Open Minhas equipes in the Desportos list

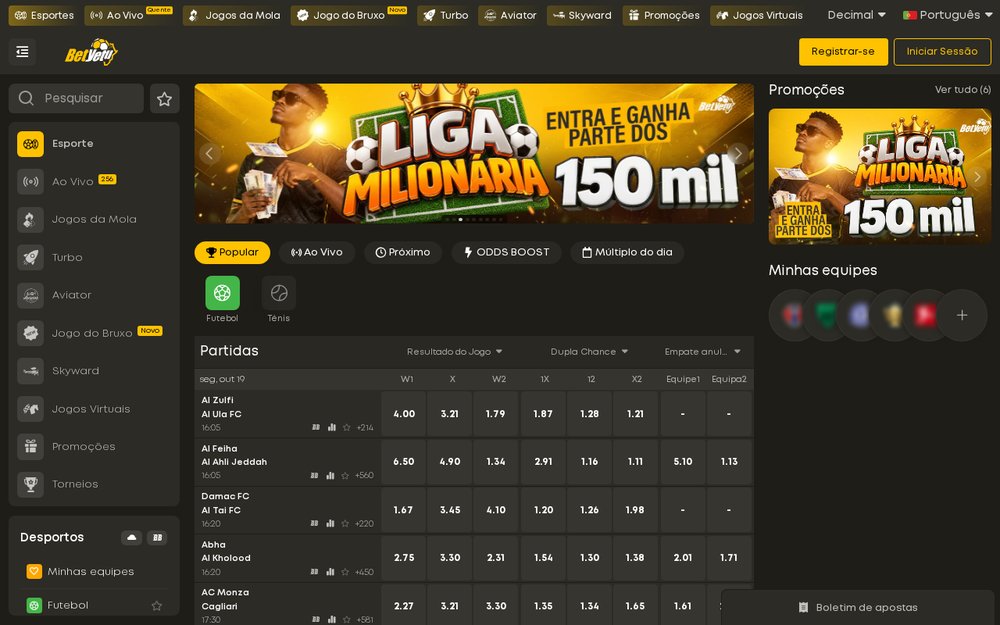coord(94,572)
